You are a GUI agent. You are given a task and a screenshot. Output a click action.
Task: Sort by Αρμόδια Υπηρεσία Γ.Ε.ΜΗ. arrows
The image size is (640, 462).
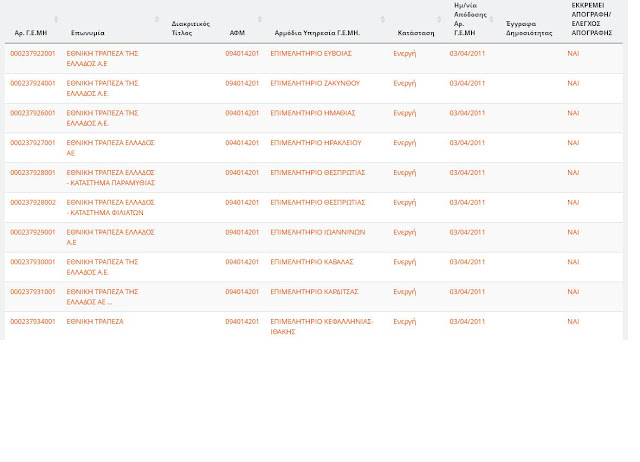382,19
